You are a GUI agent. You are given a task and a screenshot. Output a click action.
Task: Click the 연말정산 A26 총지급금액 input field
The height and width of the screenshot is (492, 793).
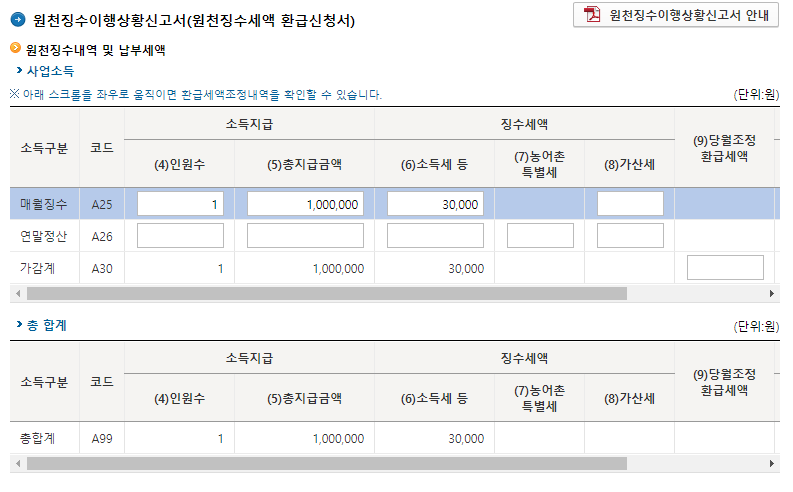305,236
